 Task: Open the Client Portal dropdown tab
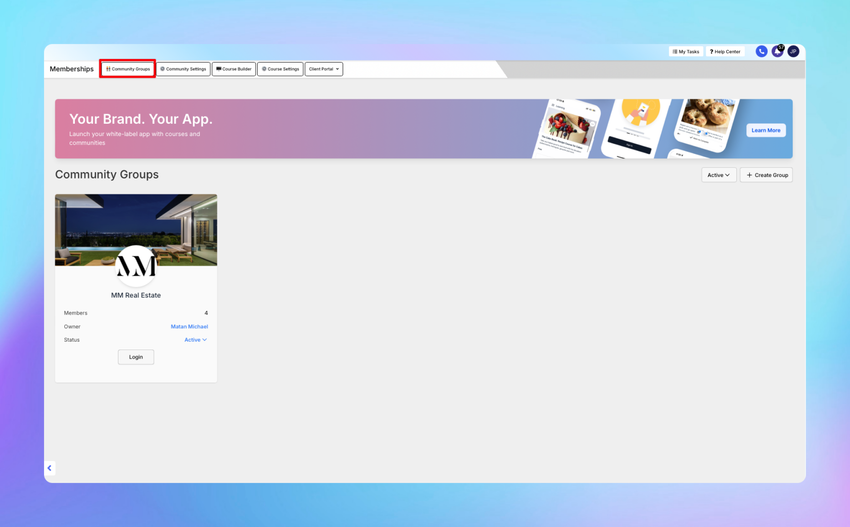pos(324,69)
